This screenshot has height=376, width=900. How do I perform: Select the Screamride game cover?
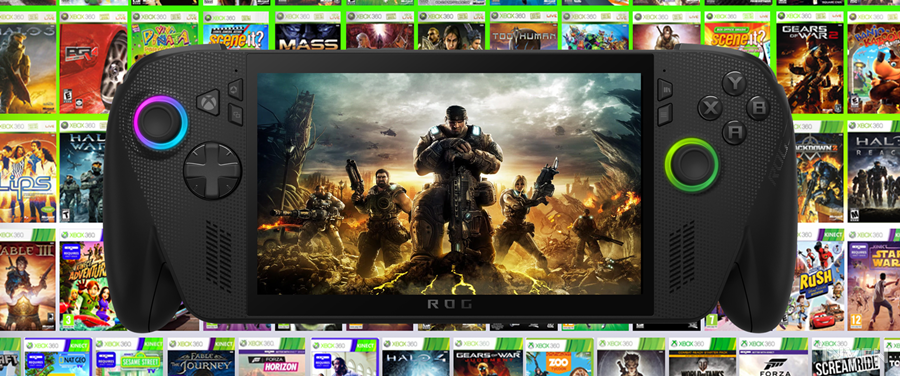click(845, 357)
